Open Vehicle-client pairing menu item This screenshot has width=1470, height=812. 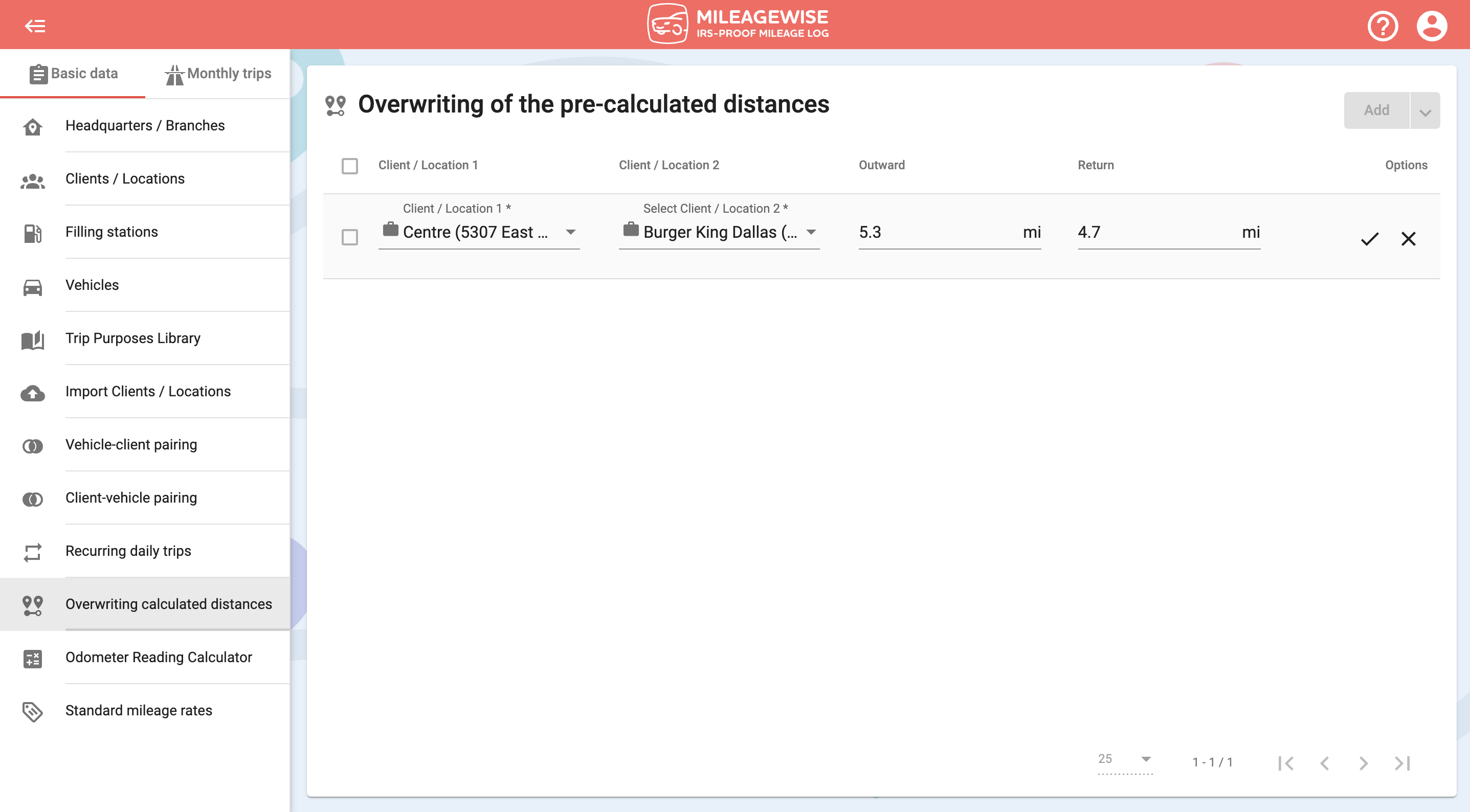pyautogui.click(x=145, y=444)
